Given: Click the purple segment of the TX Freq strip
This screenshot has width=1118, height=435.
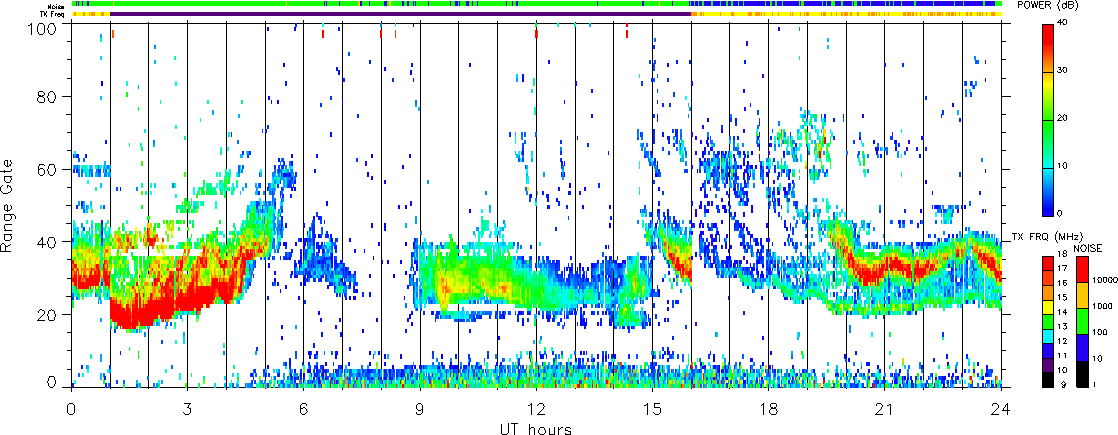Looking at the screenshot, I should tap(400, 14).
